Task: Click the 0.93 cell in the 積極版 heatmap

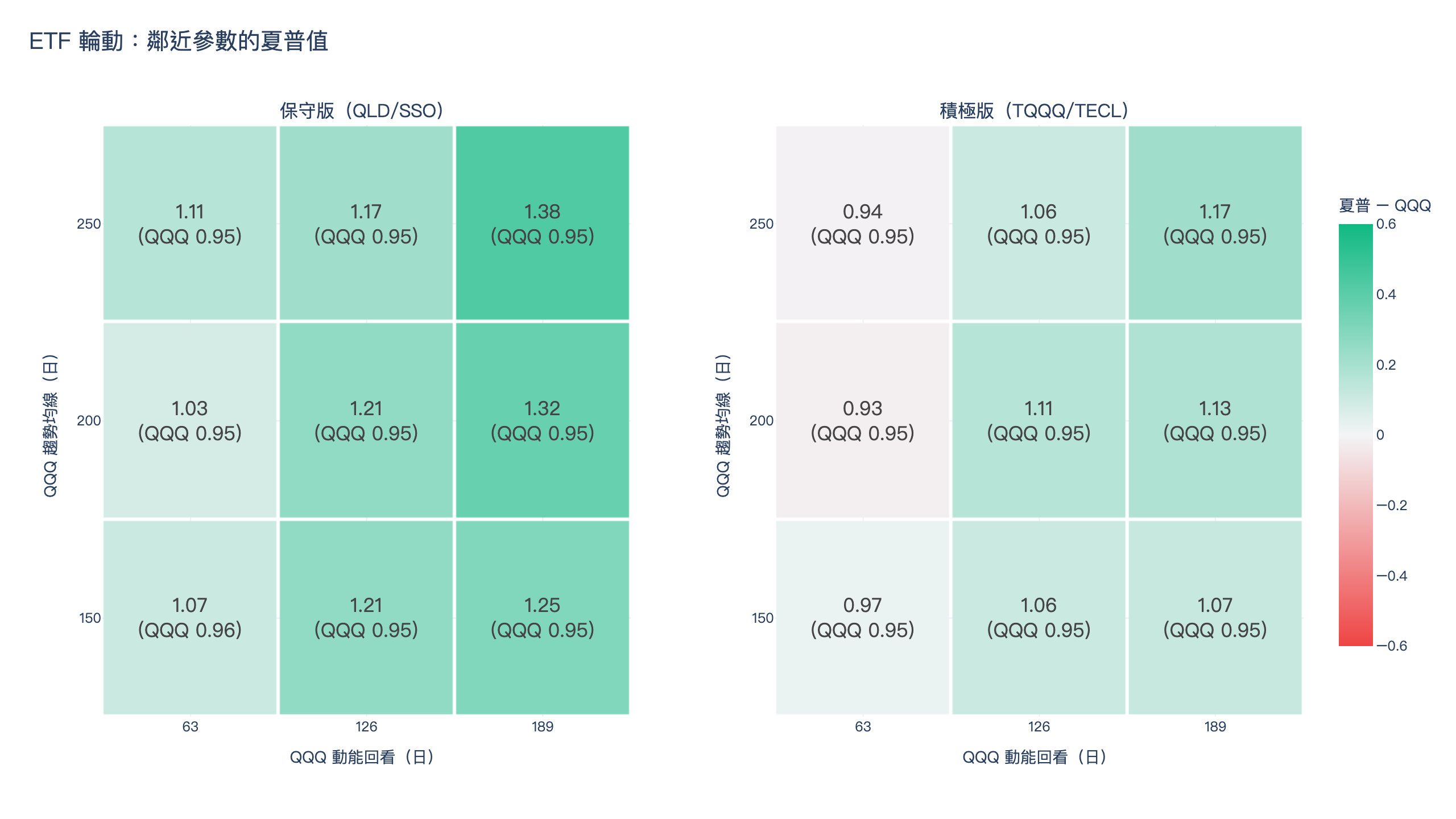Action: (x=863, y=420)
